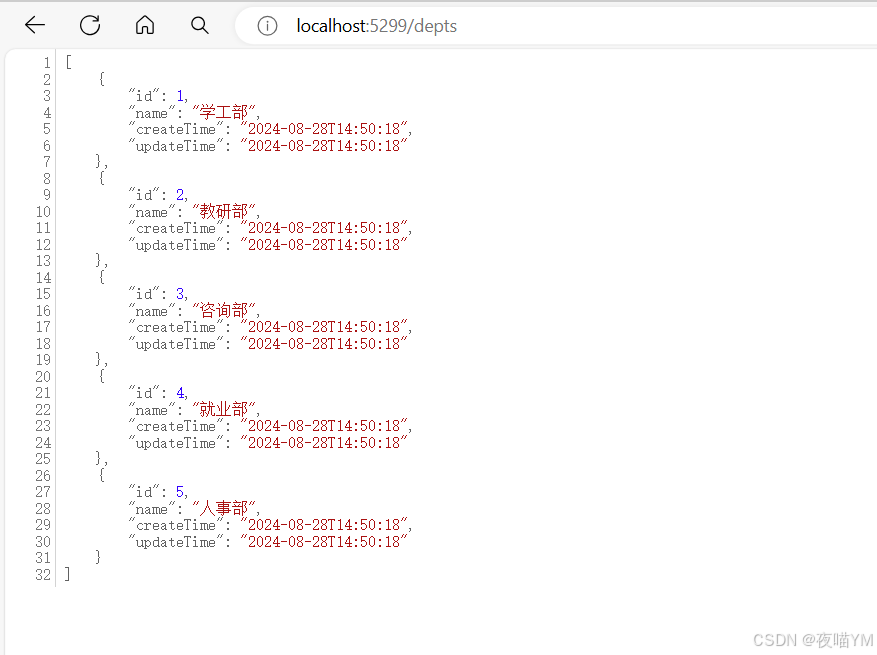The width and height of the screenshot is (877, 655).
Task: Click the id value 5 on line 27
Action: coord(180,492)
